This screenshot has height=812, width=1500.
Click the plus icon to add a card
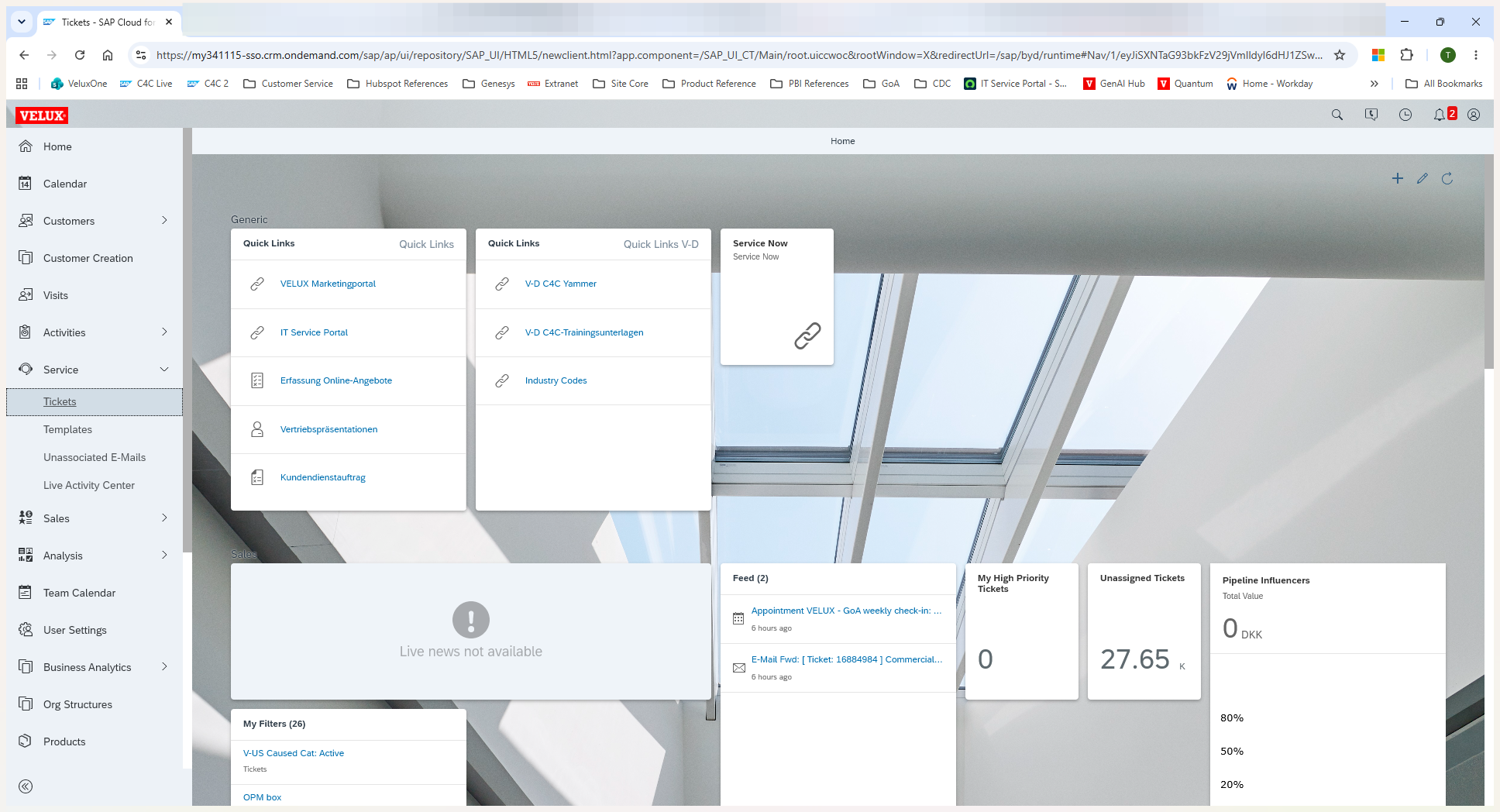click(1398, 178)
